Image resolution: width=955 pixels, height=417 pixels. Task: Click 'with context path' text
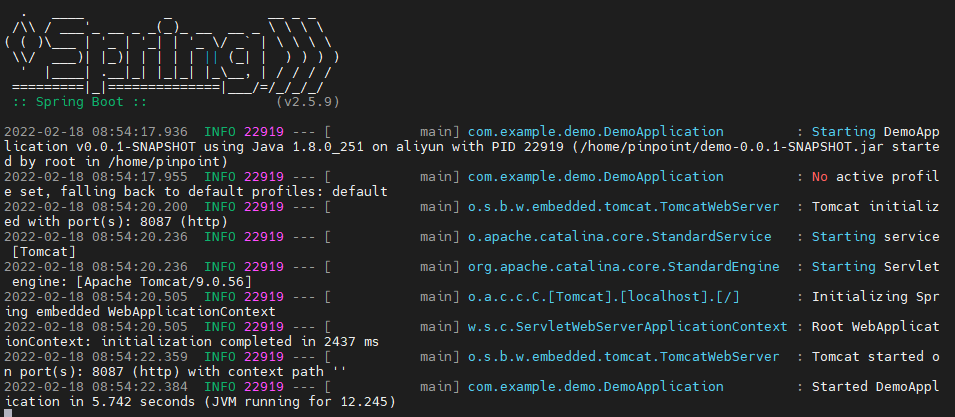click(x=259, y=371)
